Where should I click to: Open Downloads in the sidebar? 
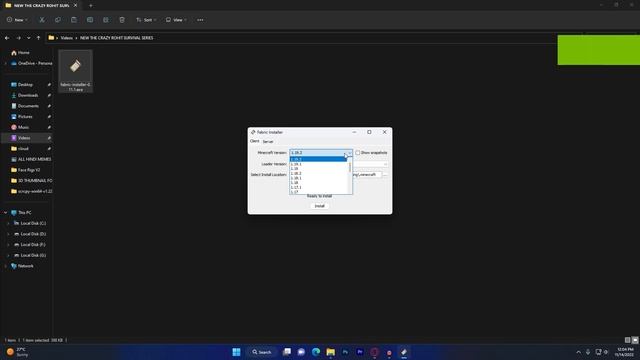28,95
